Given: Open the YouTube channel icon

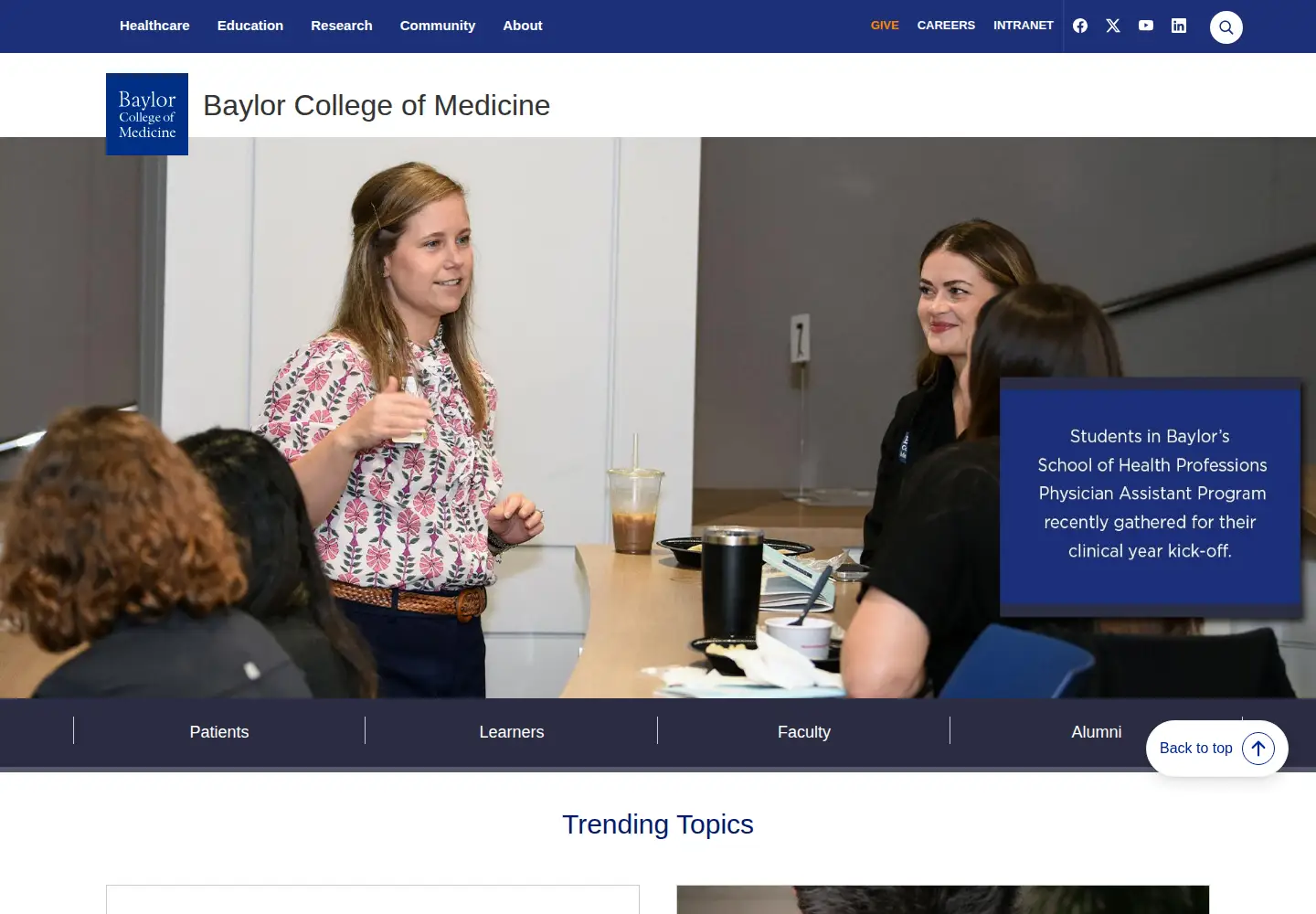Looking at the screenshot, I should (1146, 26).
